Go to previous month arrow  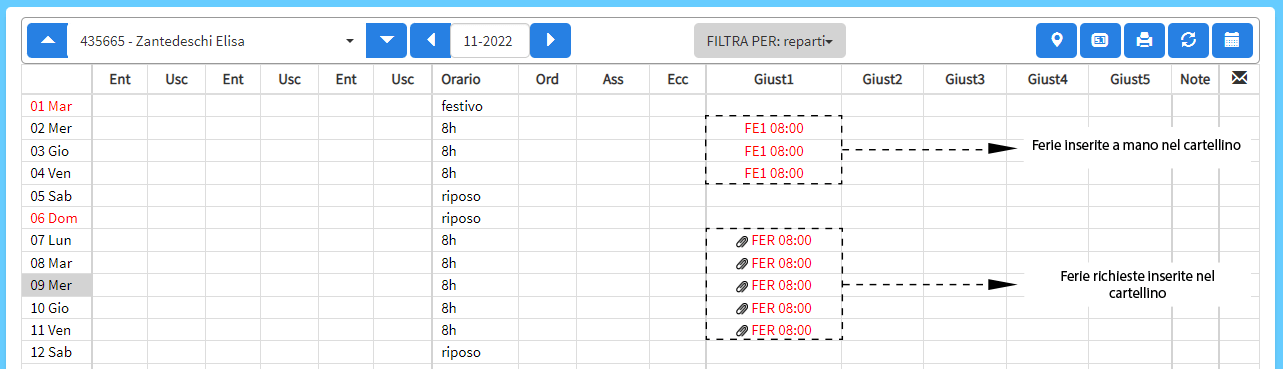click(431, 41)
